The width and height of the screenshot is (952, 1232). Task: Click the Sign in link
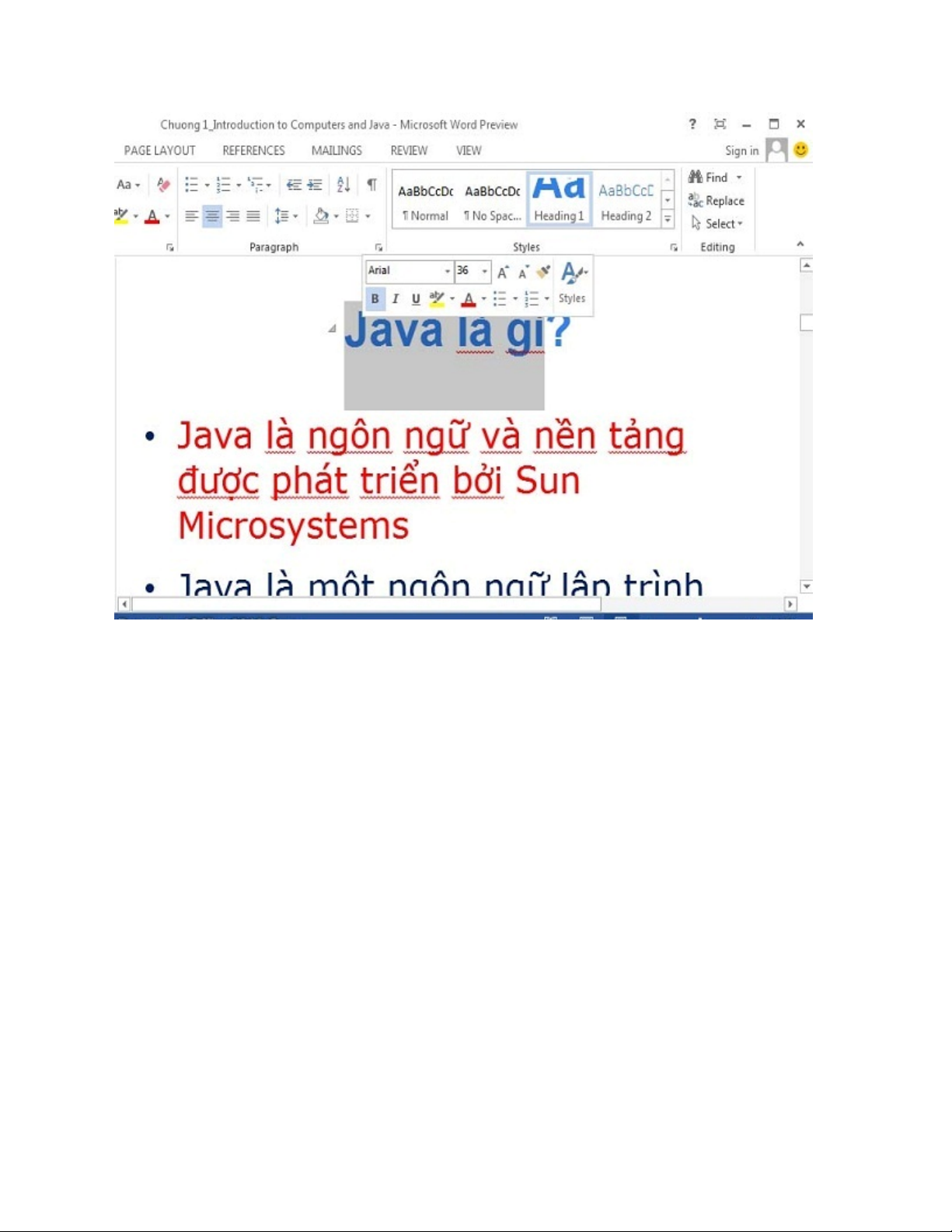741,151
